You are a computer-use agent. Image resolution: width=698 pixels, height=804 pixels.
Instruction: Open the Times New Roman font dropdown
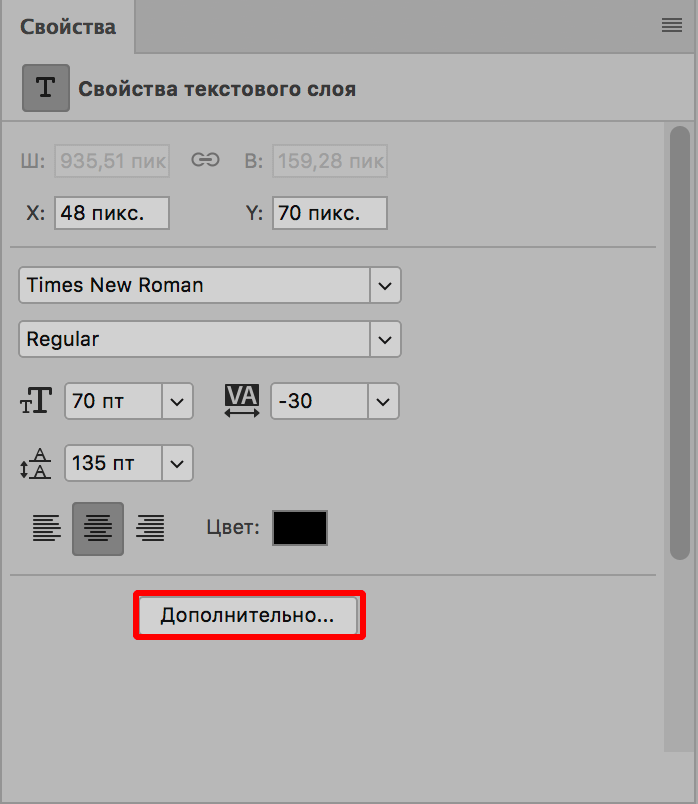click(x=385, y=285)
